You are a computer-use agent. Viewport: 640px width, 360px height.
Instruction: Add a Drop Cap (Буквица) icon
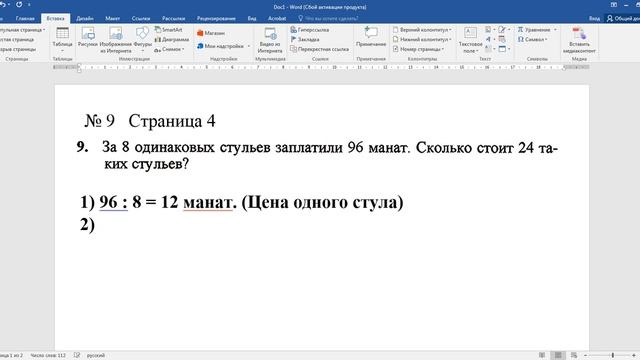tap(489, 49)
